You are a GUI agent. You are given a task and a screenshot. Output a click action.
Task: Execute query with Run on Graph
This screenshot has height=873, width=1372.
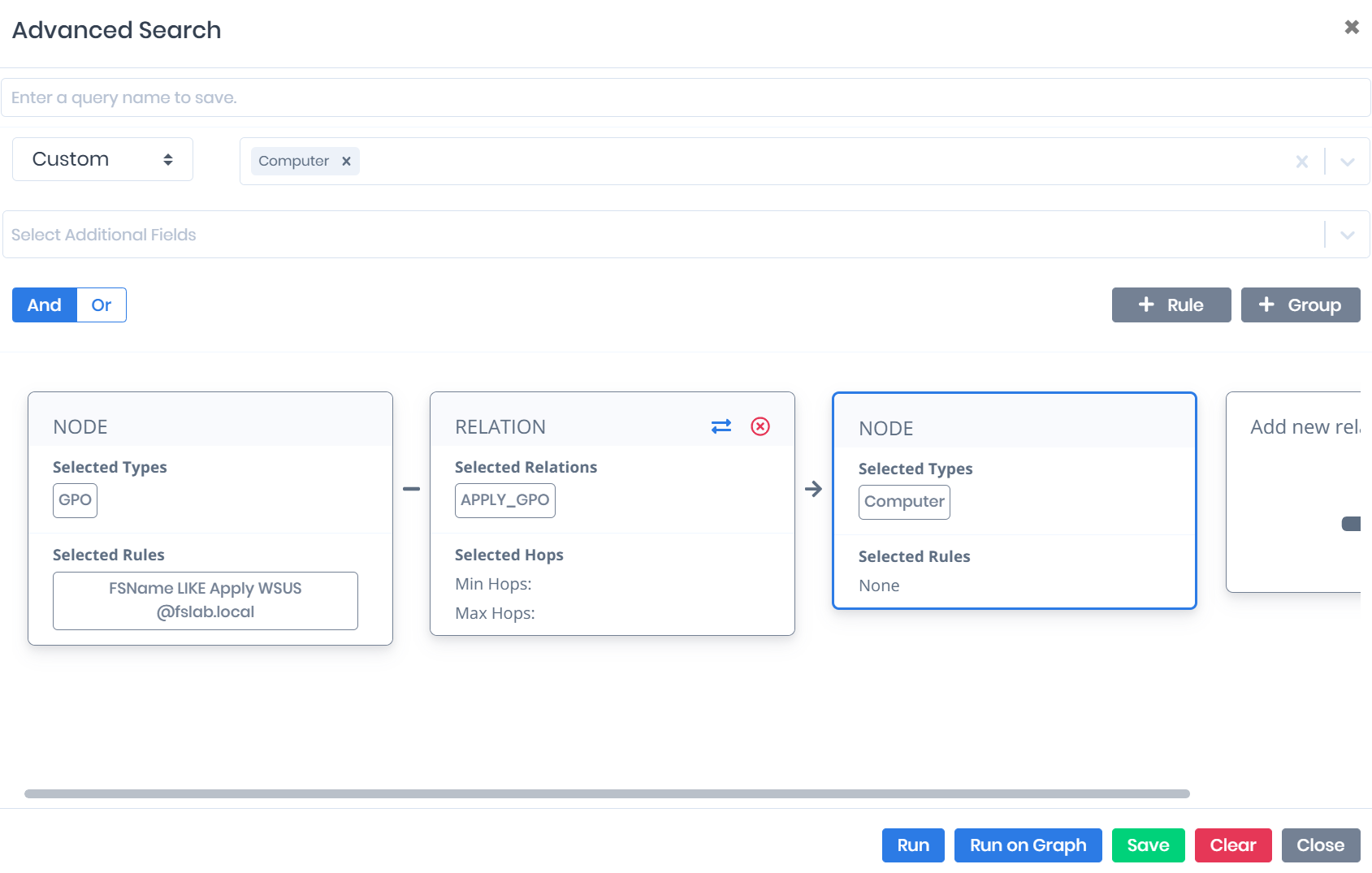click(1028, 845)
